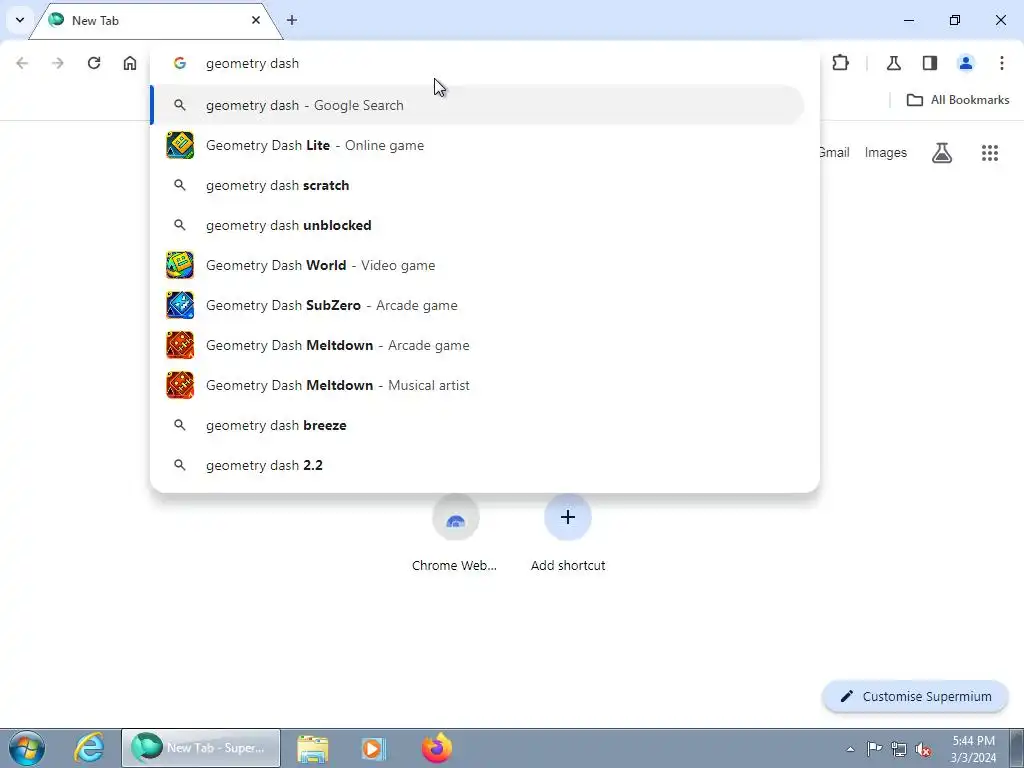Click inside the geometry dash address field
This screenshot has height=768, width=1024.
tap(485, 63)
